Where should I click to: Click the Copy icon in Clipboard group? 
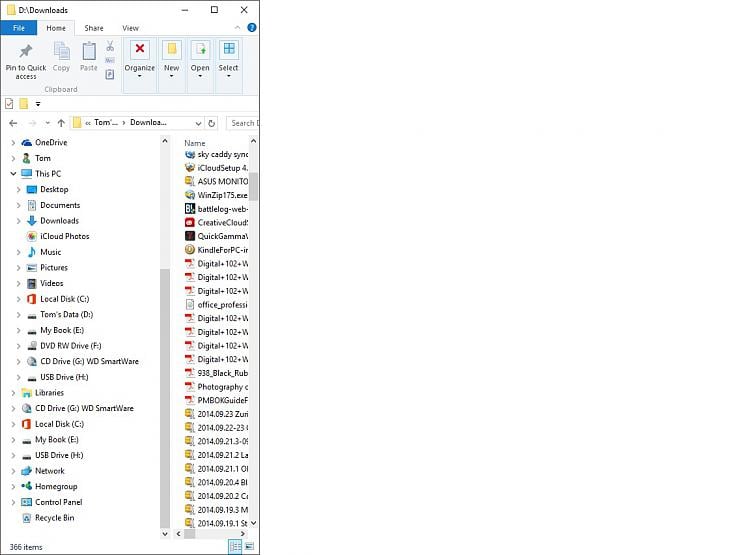coord(61,51)
